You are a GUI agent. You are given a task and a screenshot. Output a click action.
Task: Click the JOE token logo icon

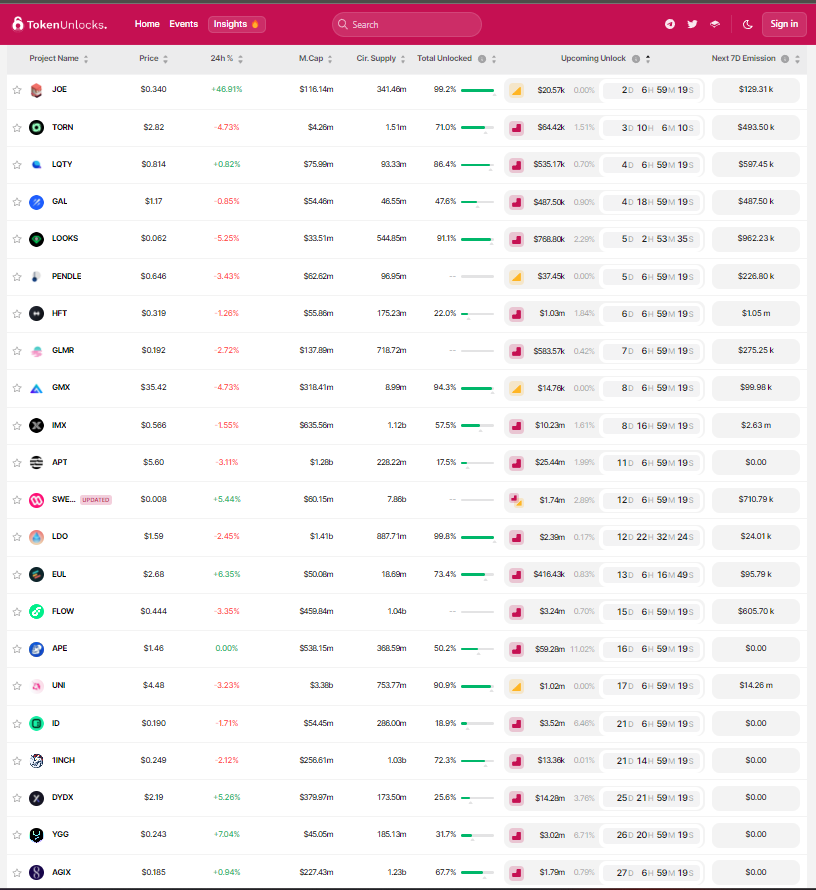[36, 90]
